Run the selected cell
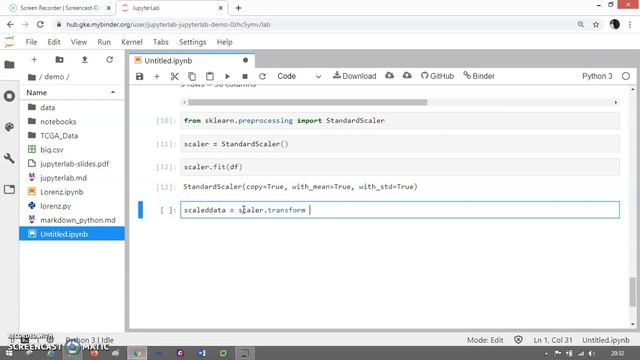 point(227,76)
